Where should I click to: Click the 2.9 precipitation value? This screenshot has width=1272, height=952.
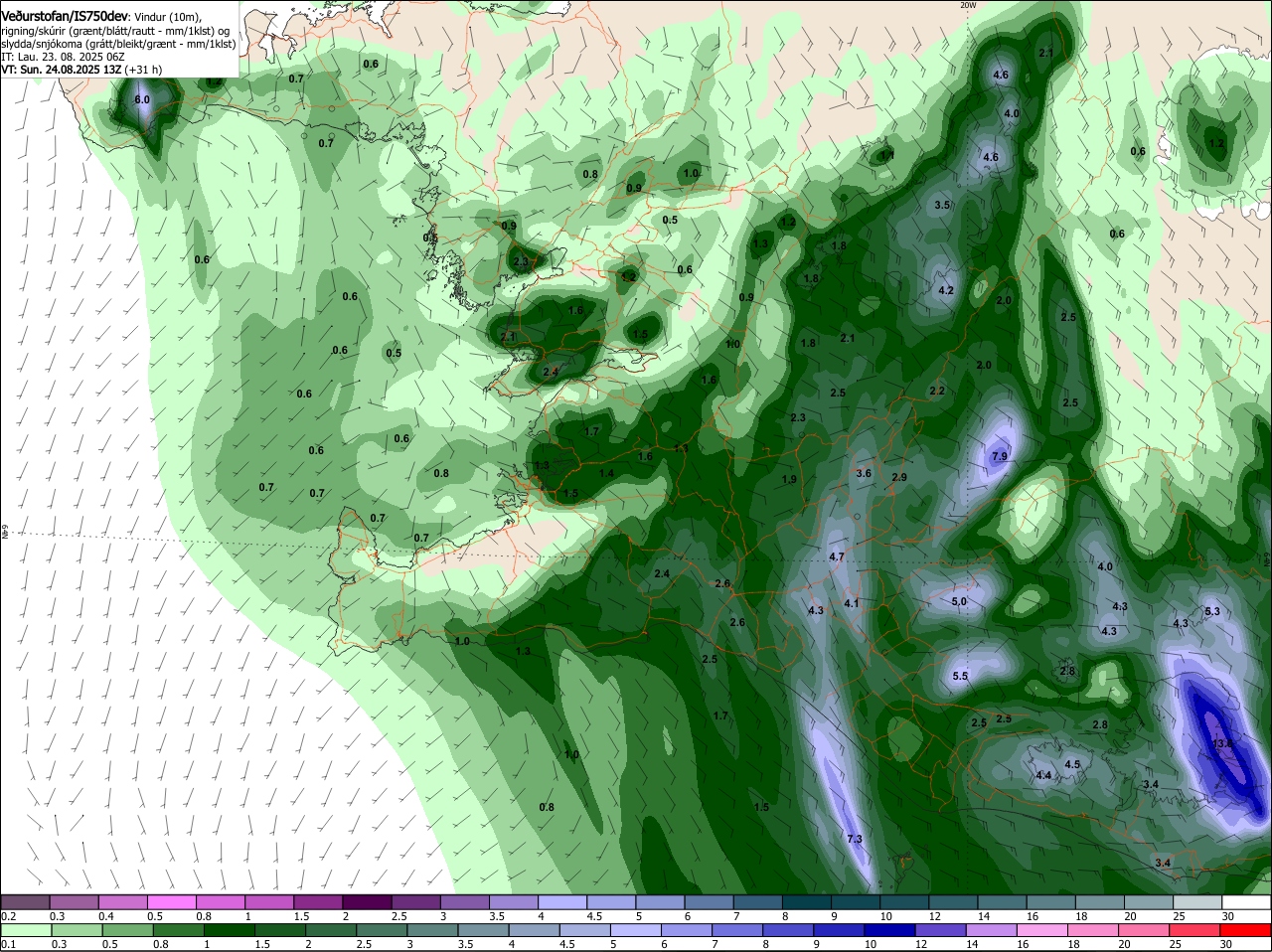tap(899, 478)
